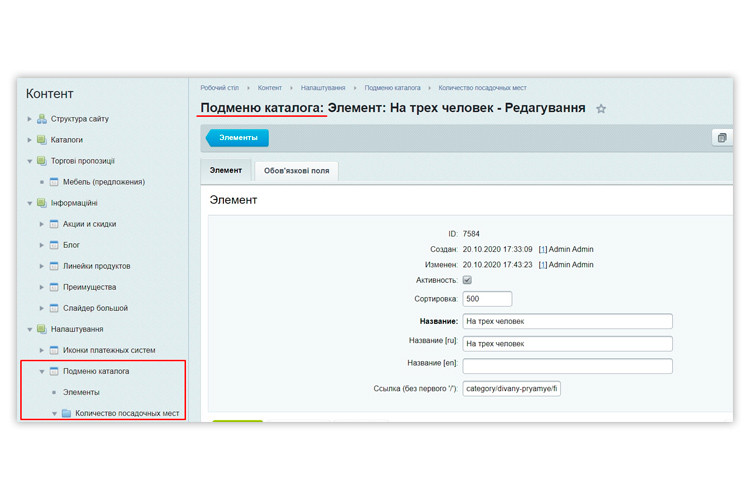Click the Блог list icon
This screenshot has height=500, width=750.
[54, 245]
